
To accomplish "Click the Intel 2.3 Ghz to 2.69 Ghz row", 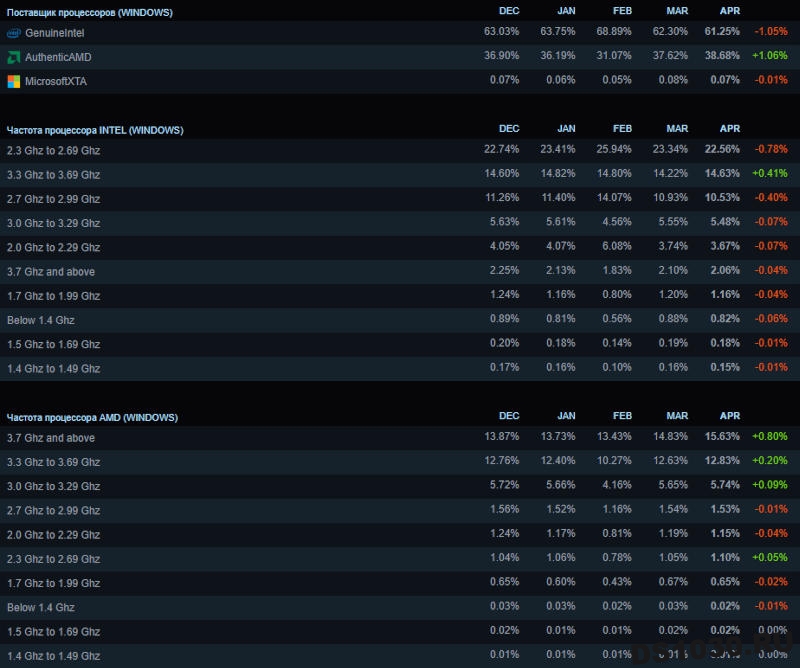I will point(400,151).
